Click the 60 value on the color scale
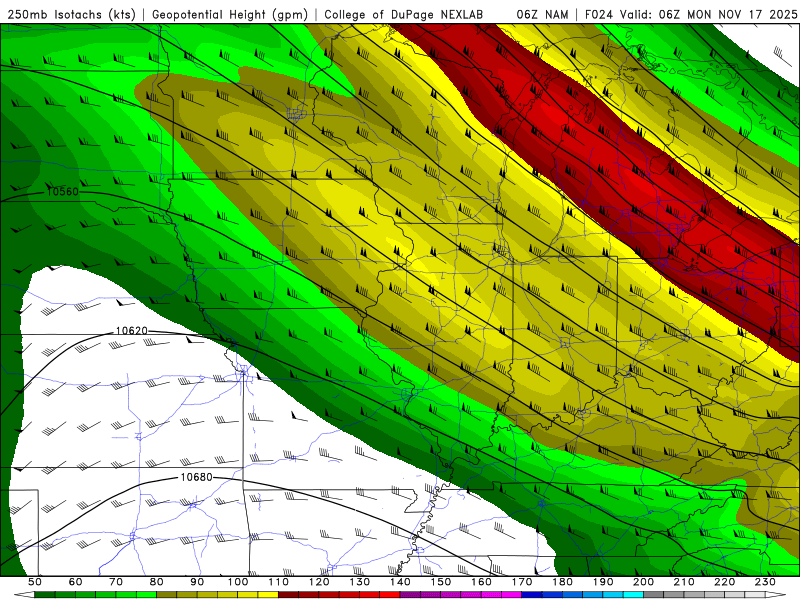 point(76,582)
